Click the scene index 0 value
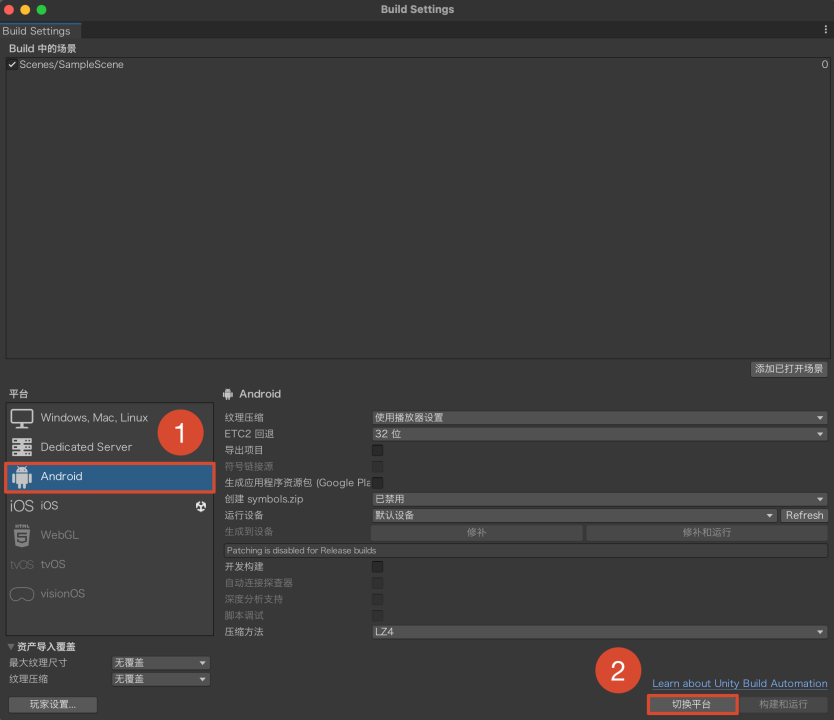Image resolution: width=834 pixels, height=720 pixels. click(x=824, y=64)
